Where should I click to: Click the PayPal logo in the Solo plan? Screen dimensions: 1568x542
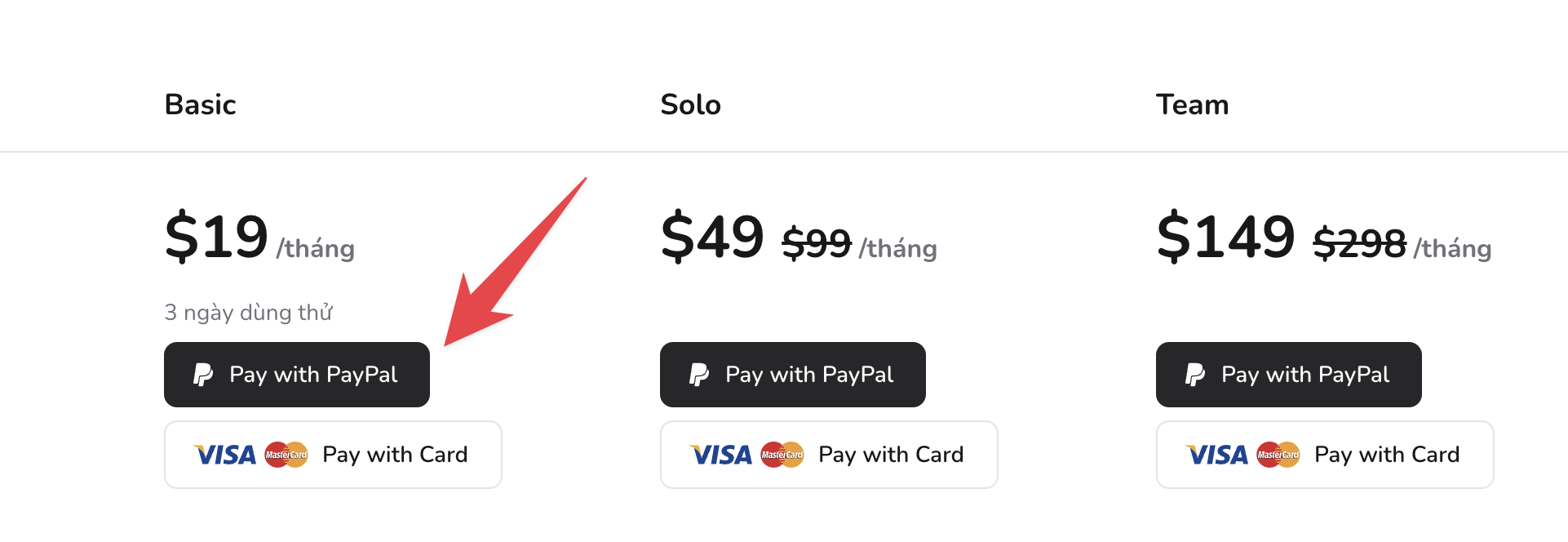point(699,375)
